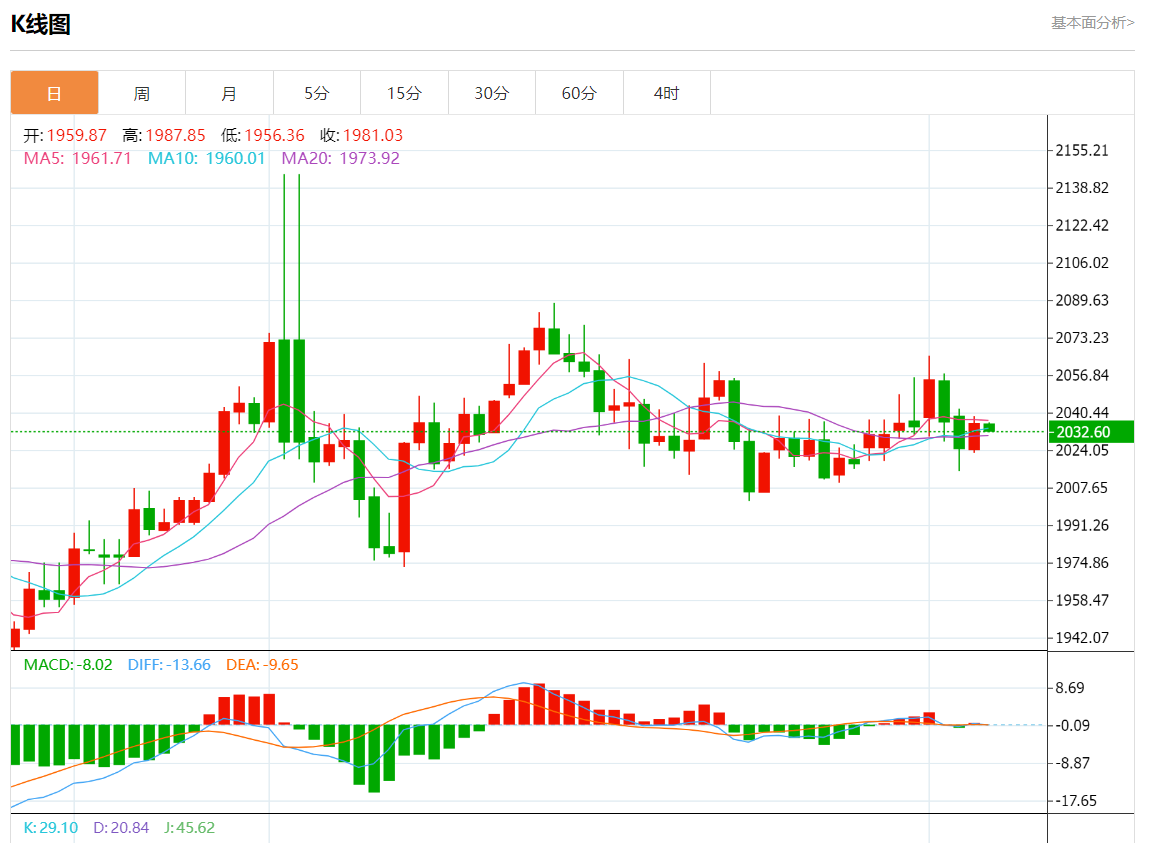Click the MA20: 1973.92 legend
This screenshot has height=843, width=1162.
coord(340,159)
